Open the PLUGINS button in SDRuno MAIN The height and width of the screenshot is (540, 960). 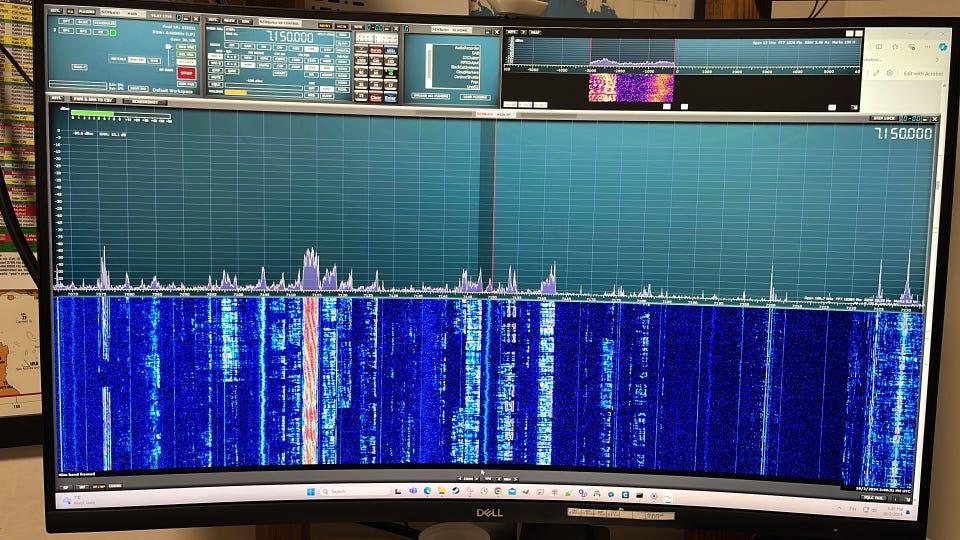86,12
